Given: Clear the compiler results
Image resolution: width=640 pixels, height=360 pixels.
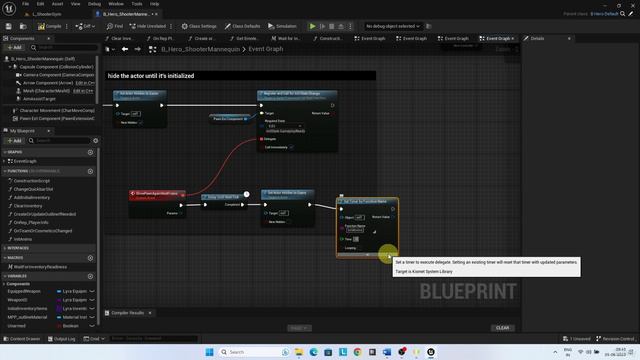Looking at the screenshot, I should pos(502,328).
